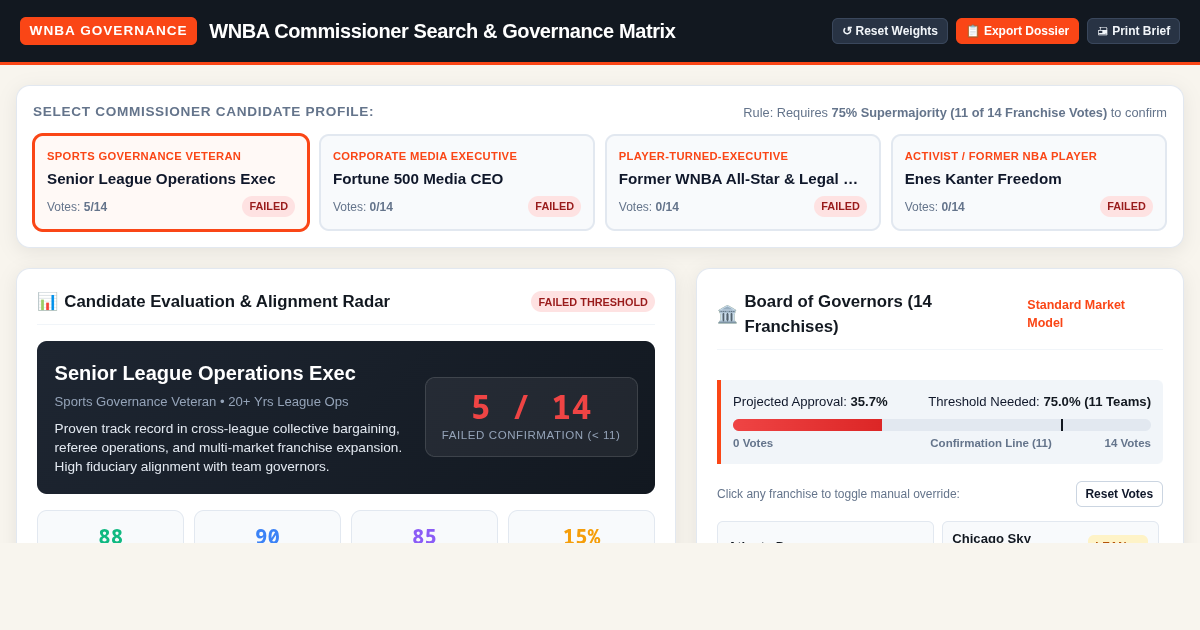
Task: Click the FAILED badge on Fortune 500 Media CEO
Action: (x=554, y=206)
